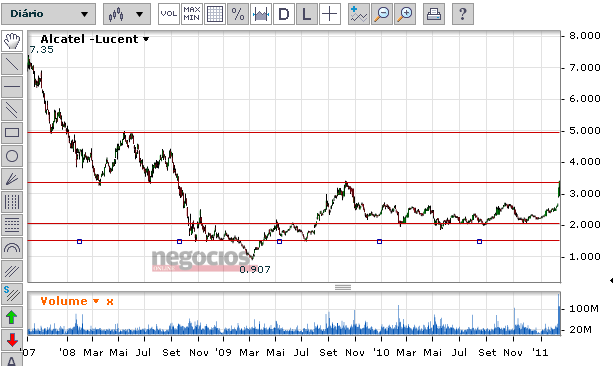Select the S speed lines tool
This screenshot has height=366, width=613.
12,294
